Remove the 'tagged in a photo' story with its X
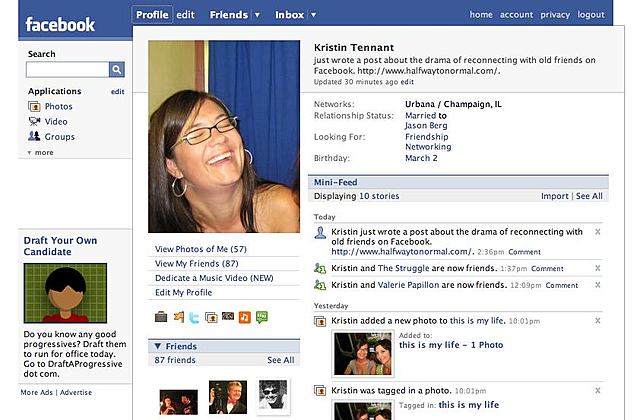640x420 pixels. (598, 391)
